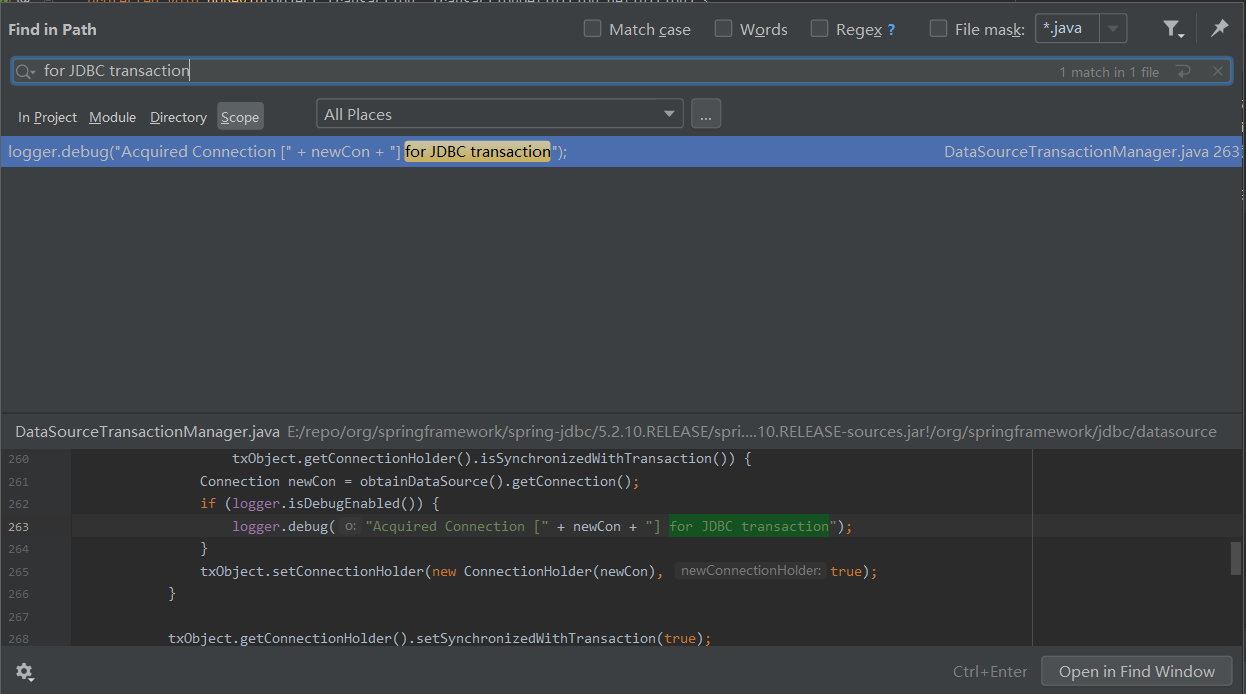The image size is (1246, 694).
Task: Click DataSourceTransactionManager.java preview file title
Action: click(148, 432)
